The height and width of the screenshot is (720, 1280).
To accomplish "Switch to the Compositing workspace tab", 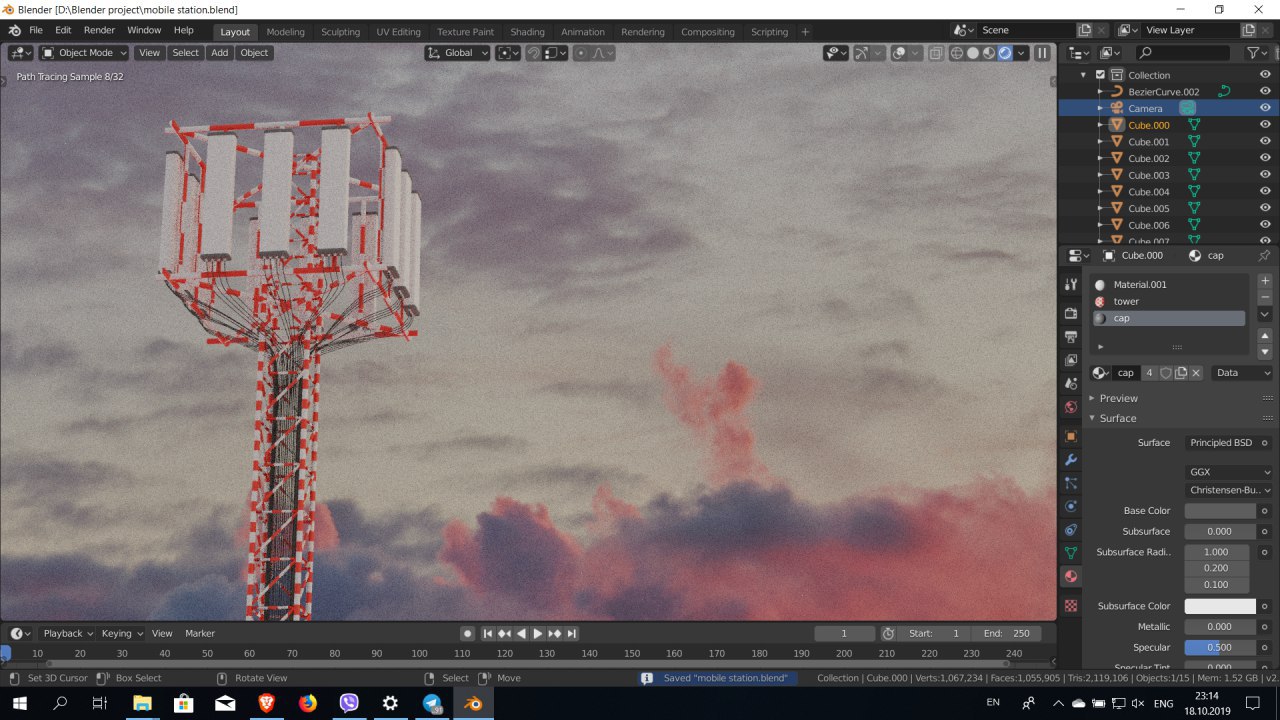I will pos(708,32).
